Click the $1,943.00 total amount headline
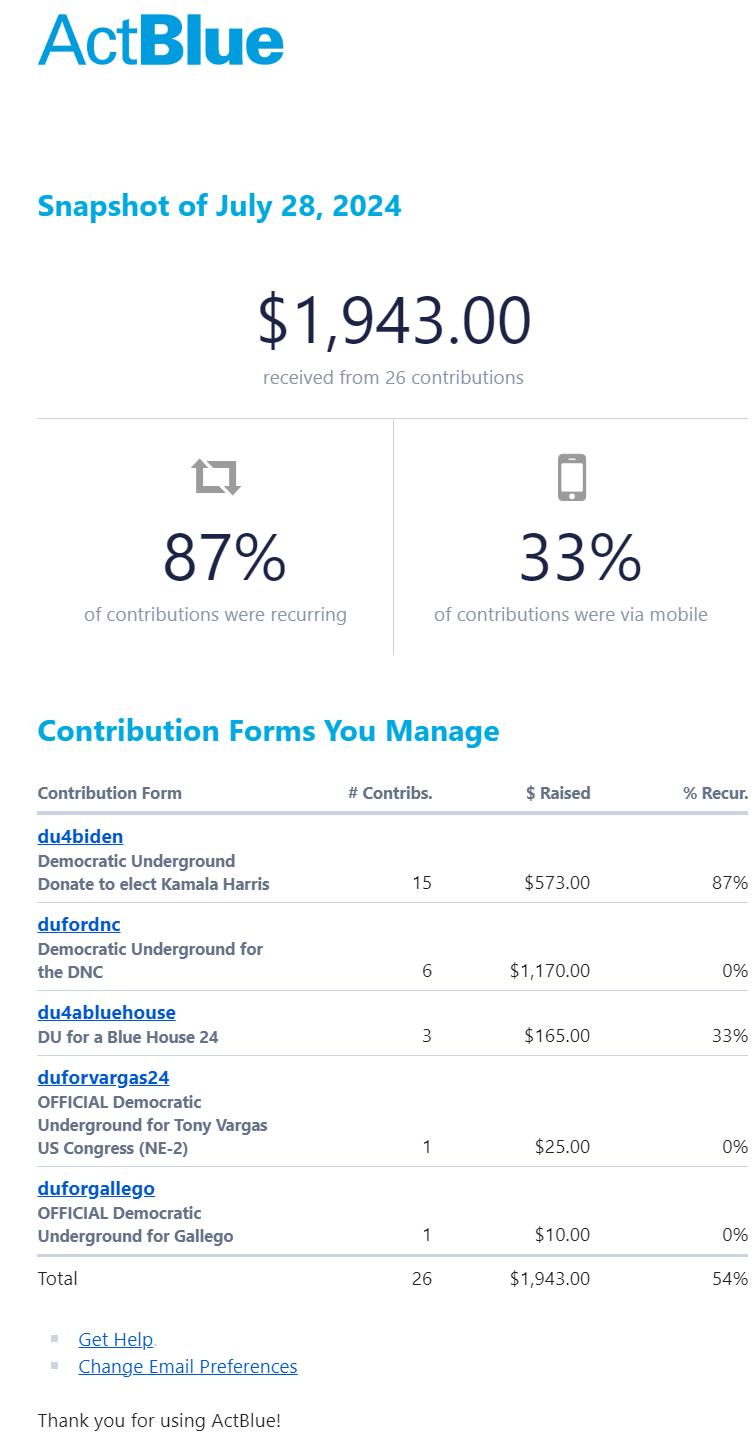This screenshot has height=1449, width=756. coord(394,321)
